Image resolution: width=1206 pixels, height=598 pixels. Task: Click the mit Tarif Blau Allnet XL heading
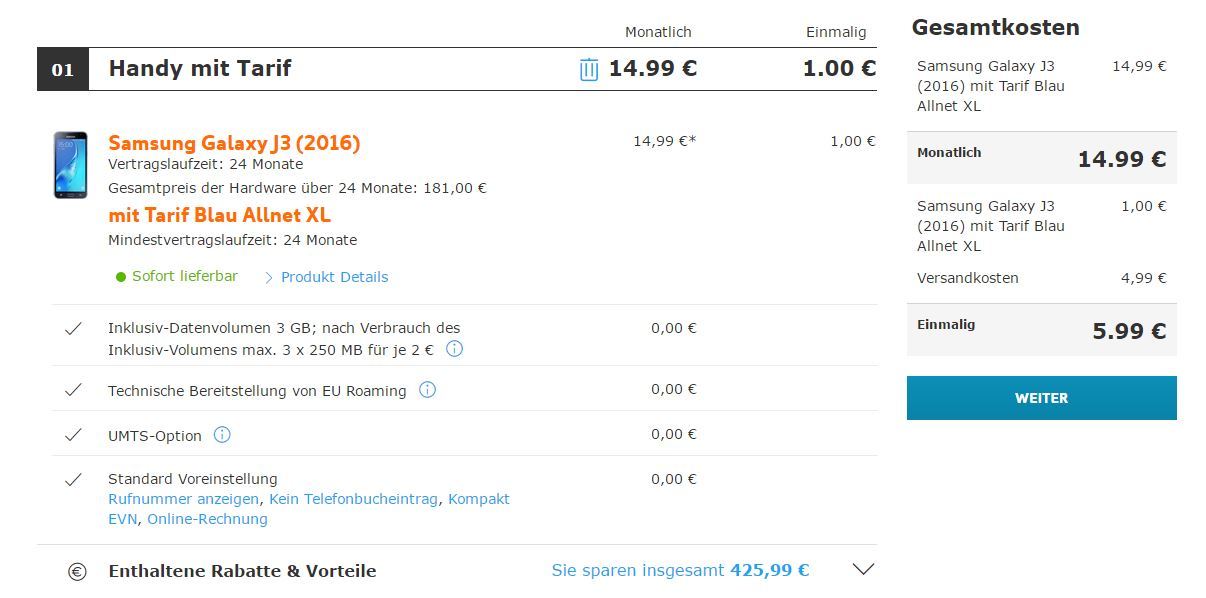(x=219, y=215)
